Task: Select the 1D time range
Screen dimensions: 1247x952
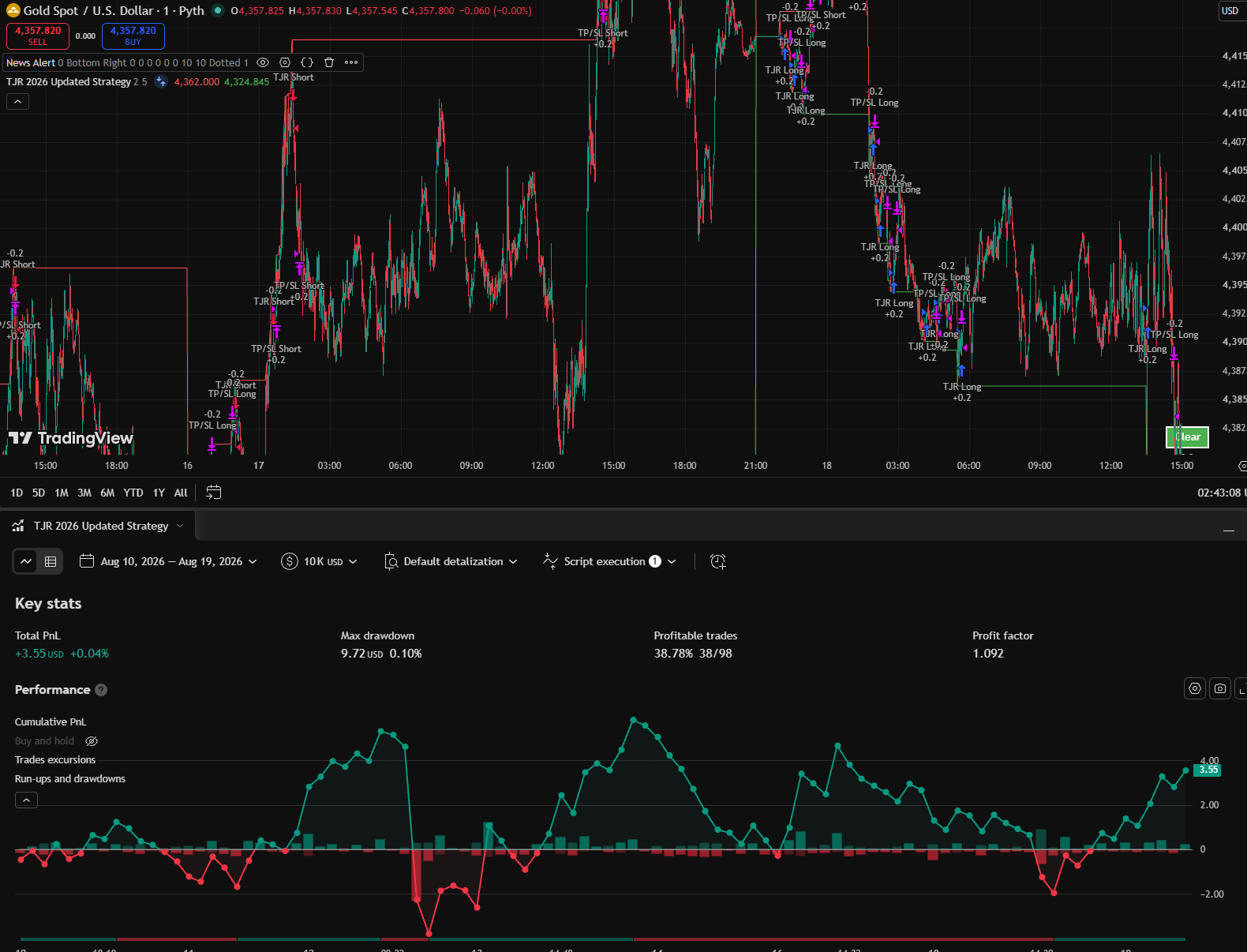Action: click(x=17, y=493)
